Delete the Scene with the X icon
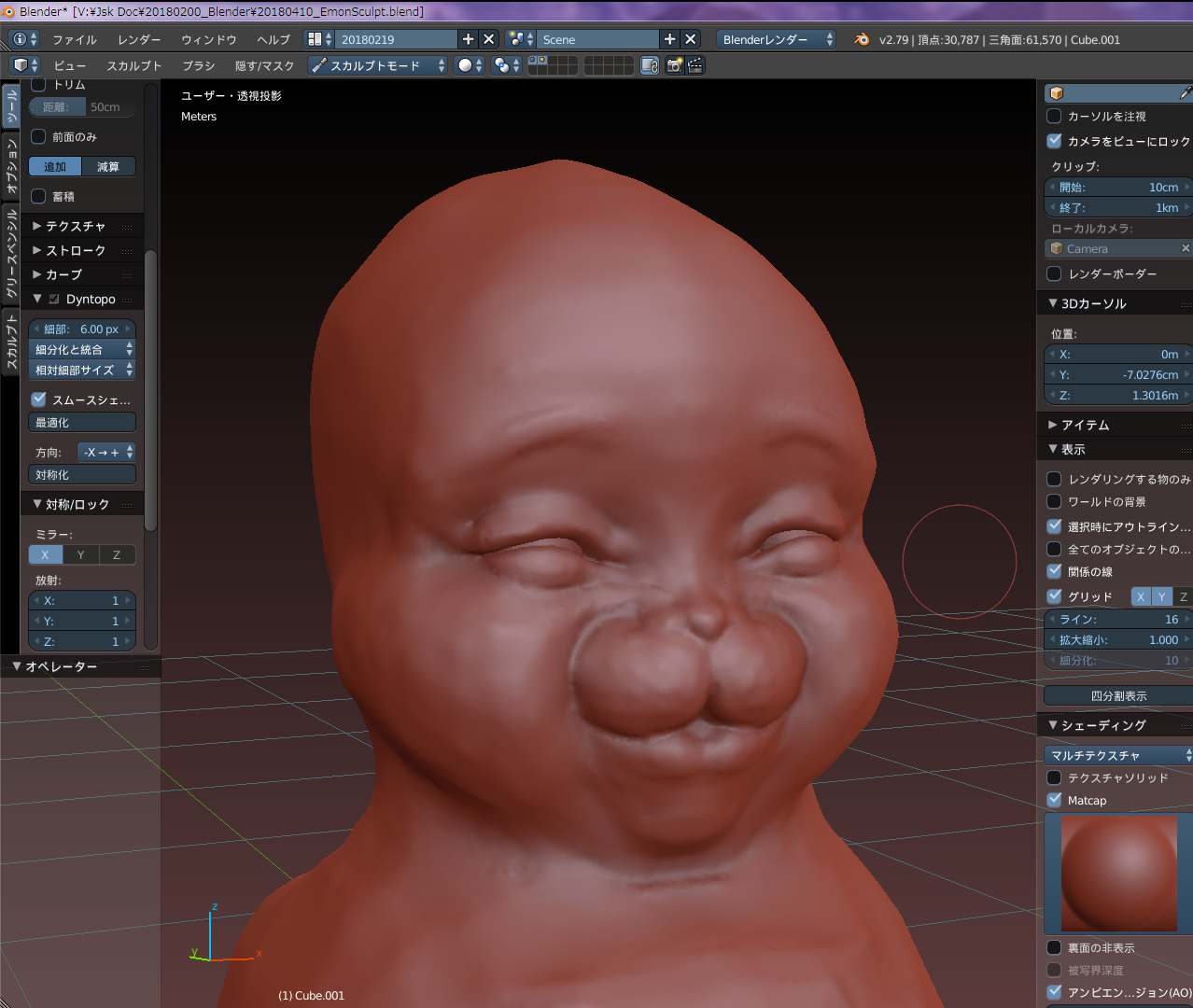This screenshot has height=1008, width=1193. [x=690, y=39]
